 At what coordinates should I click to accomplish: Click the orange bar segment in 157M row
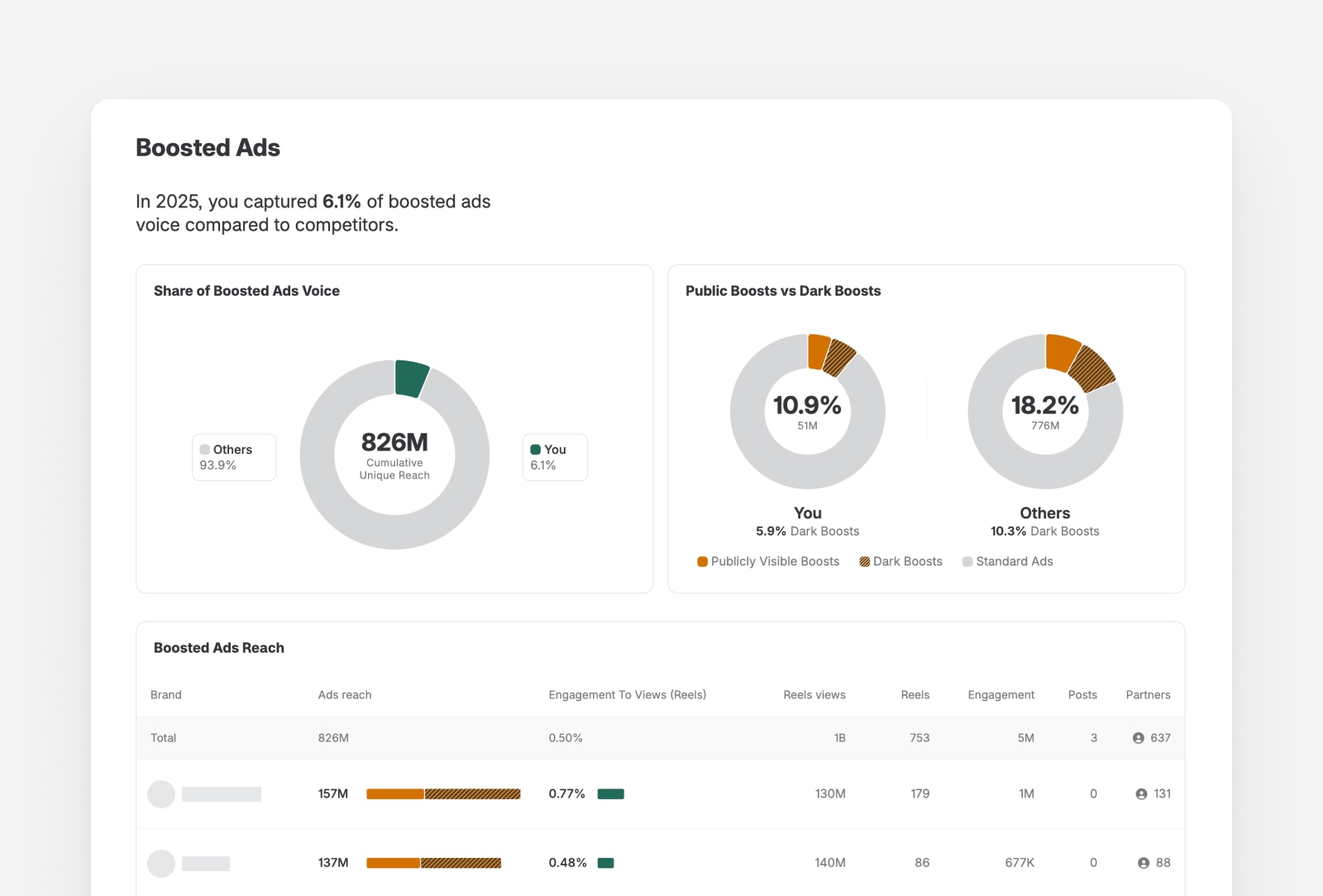[x=395, y=794]
